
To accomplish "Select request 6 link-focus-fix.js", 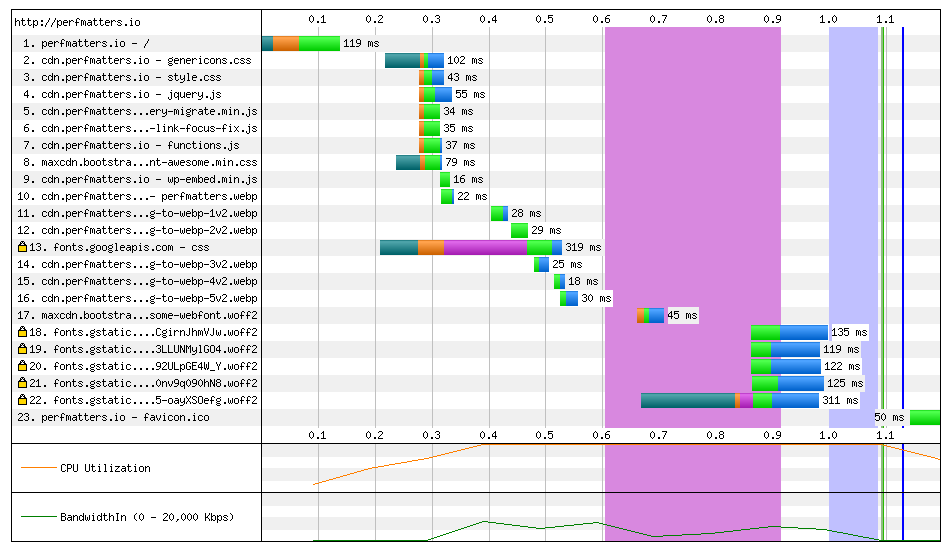I will click(140, 128).
